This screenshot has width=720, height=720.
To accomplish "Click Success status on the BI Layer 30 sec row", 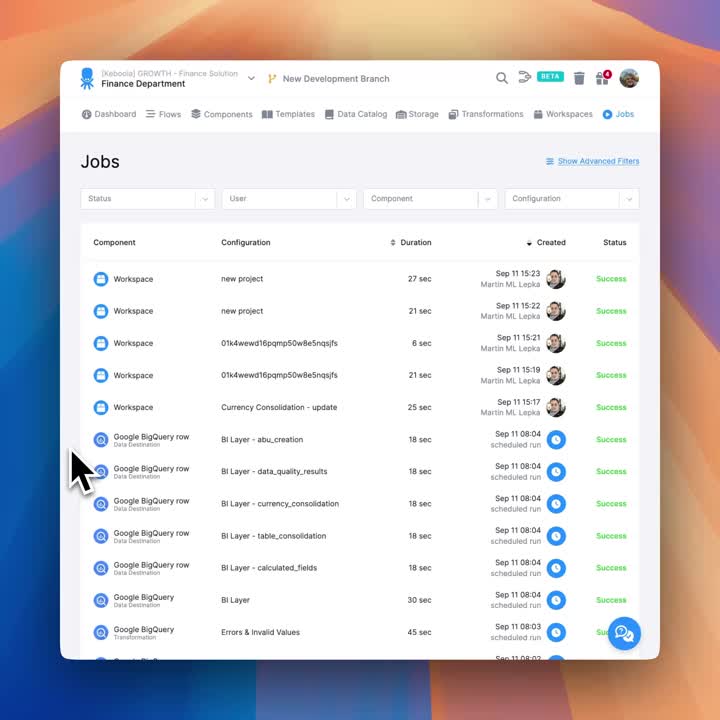I will tap(611, 600).
